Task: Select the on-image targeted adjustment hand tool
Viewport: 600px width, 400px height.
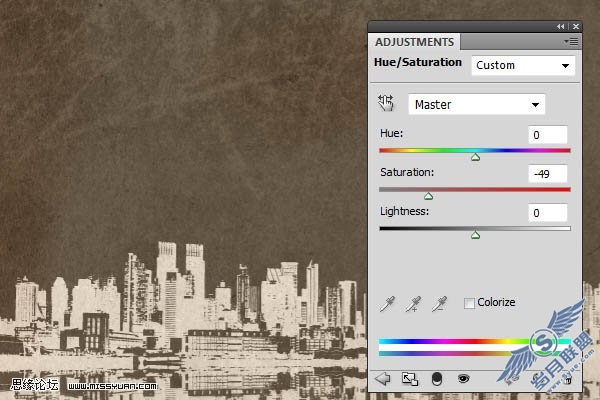Action: click(386, 103)
